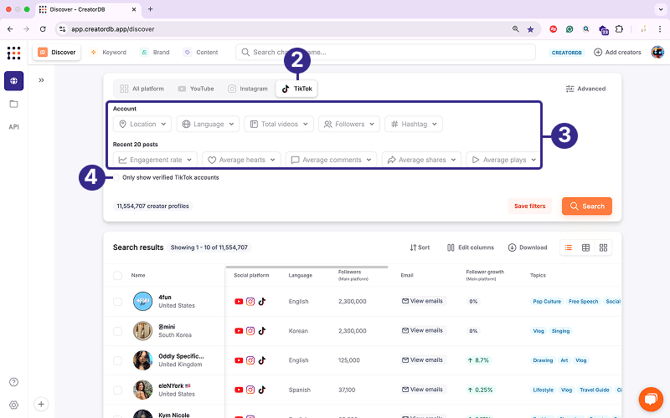This screenshot has height=418, width=670.
Task: Click Add creators button
Action: pos(617,52)
